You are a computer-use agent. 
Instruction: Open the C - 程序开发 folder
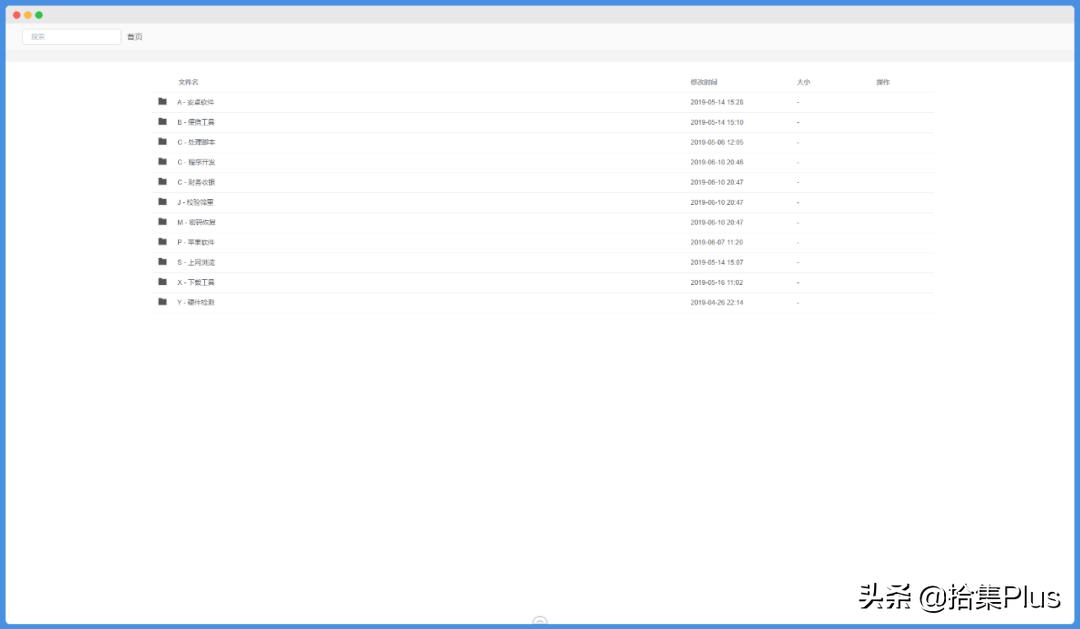click(196, 162)
